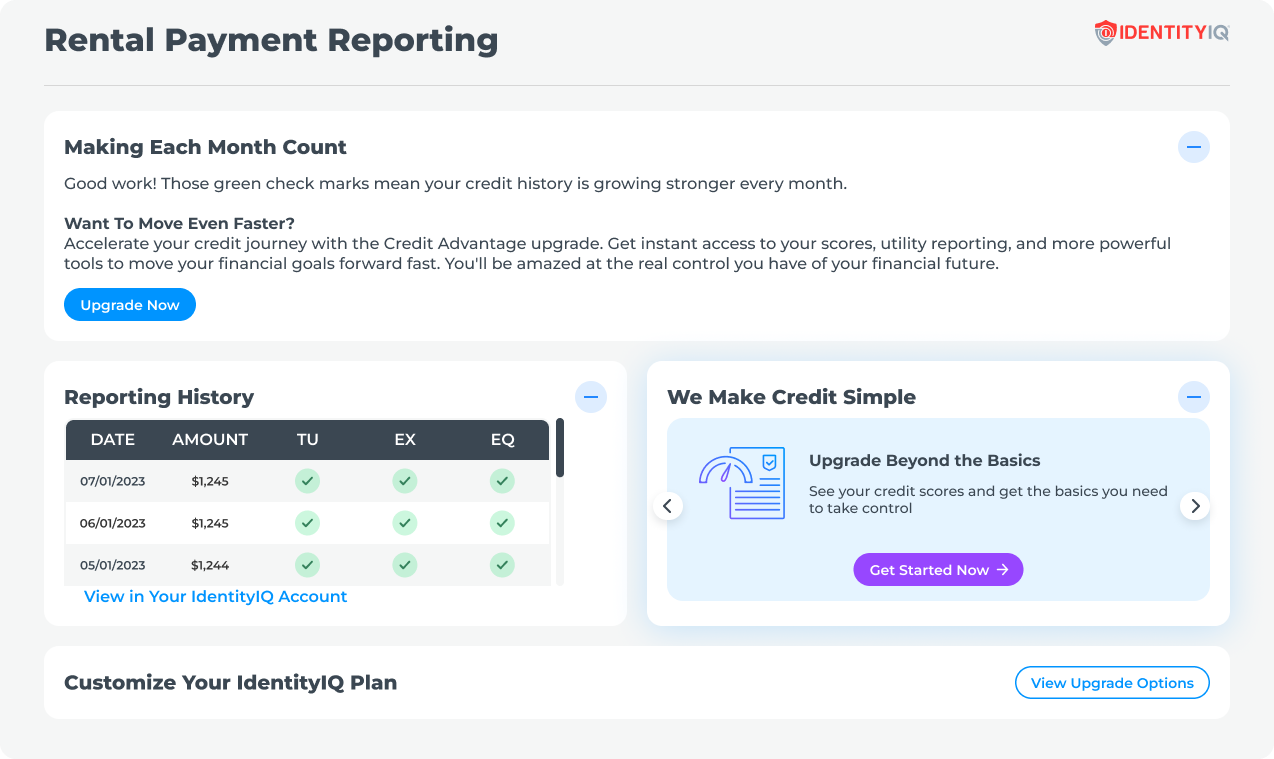Open View in Your IdentityIQ Account link

(215, 596)
